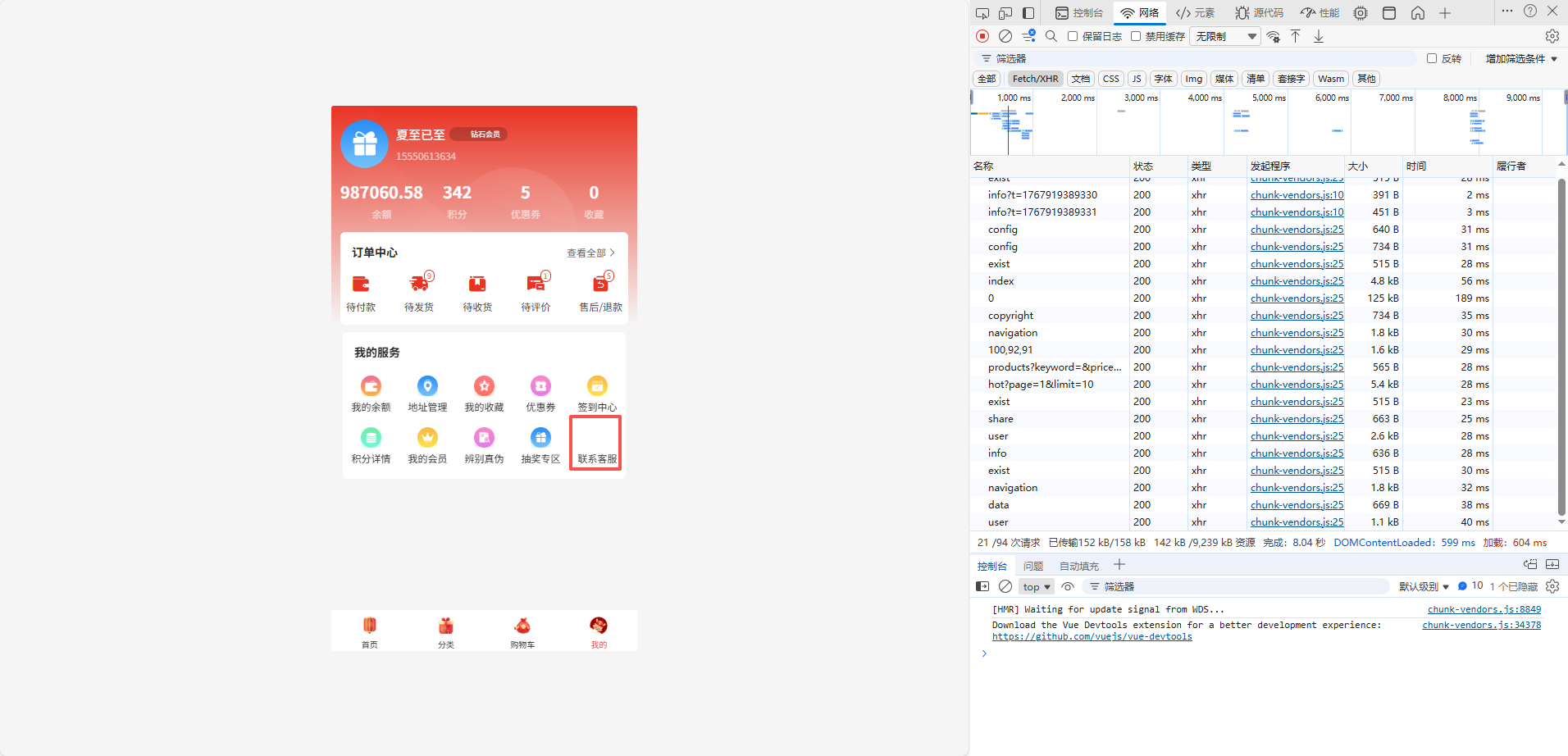Viewport: 1568px width, 756px height.
Task: Open 我的收藏 favorites service
Action: [x=484, y=394]
